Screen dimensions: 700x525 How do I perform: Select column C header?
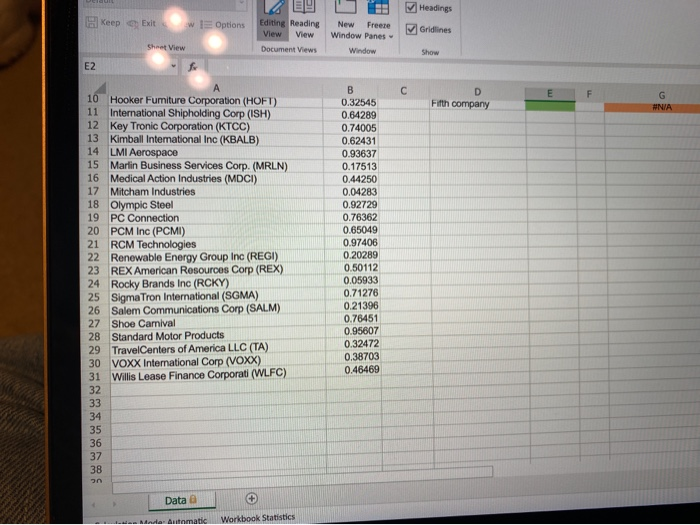click(404, 91)
